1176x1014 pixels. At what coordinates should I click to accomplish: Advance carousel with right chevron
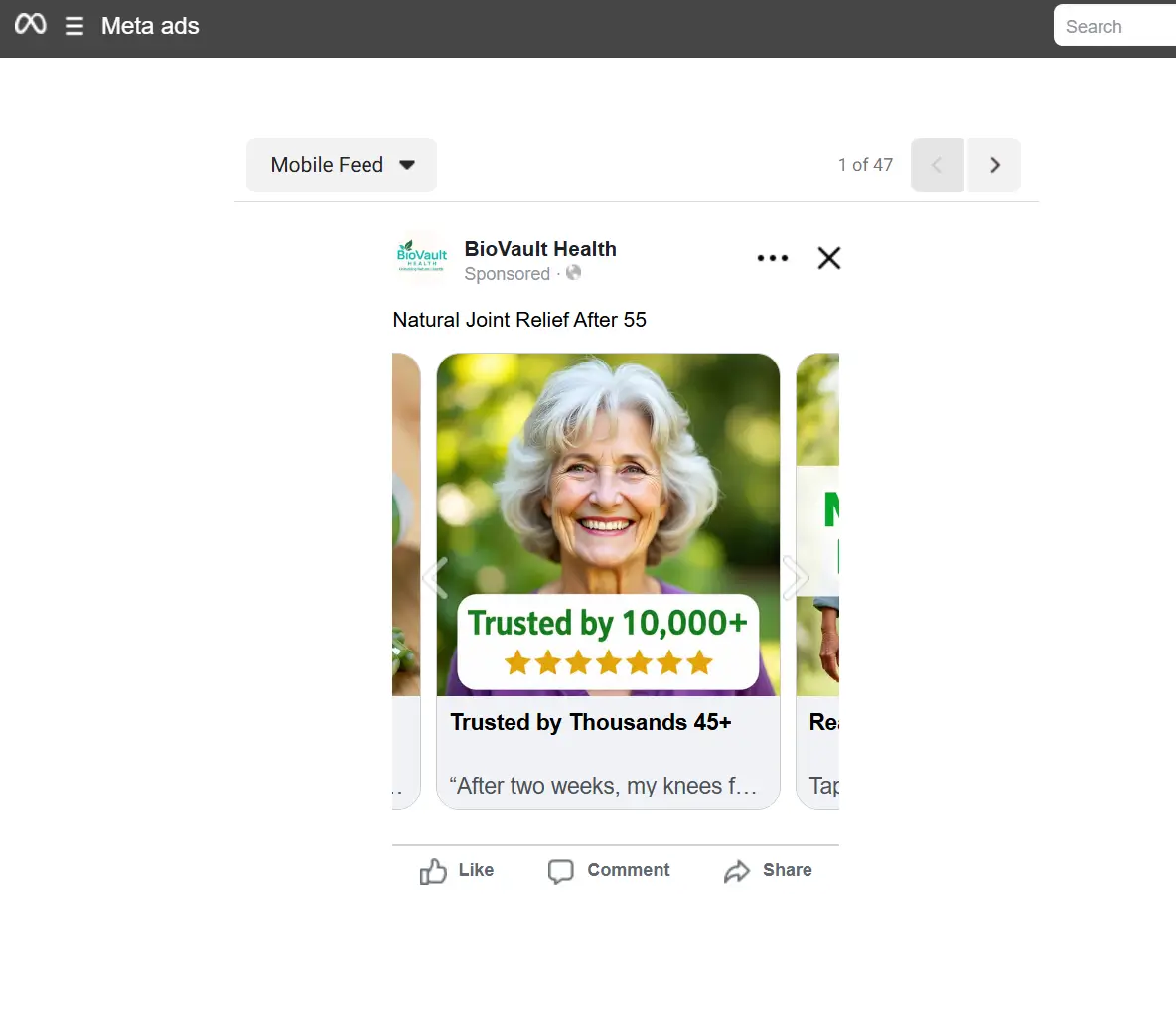click(795, 577)
